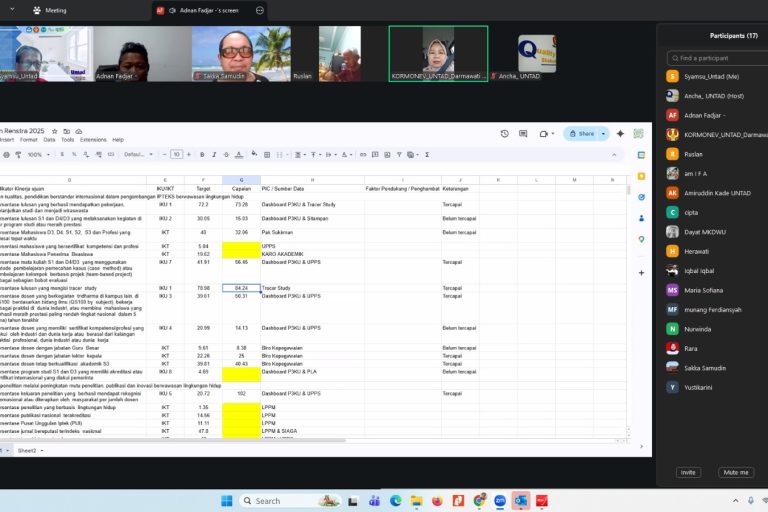Get add-ons with side panel plus

coord(641,273)
